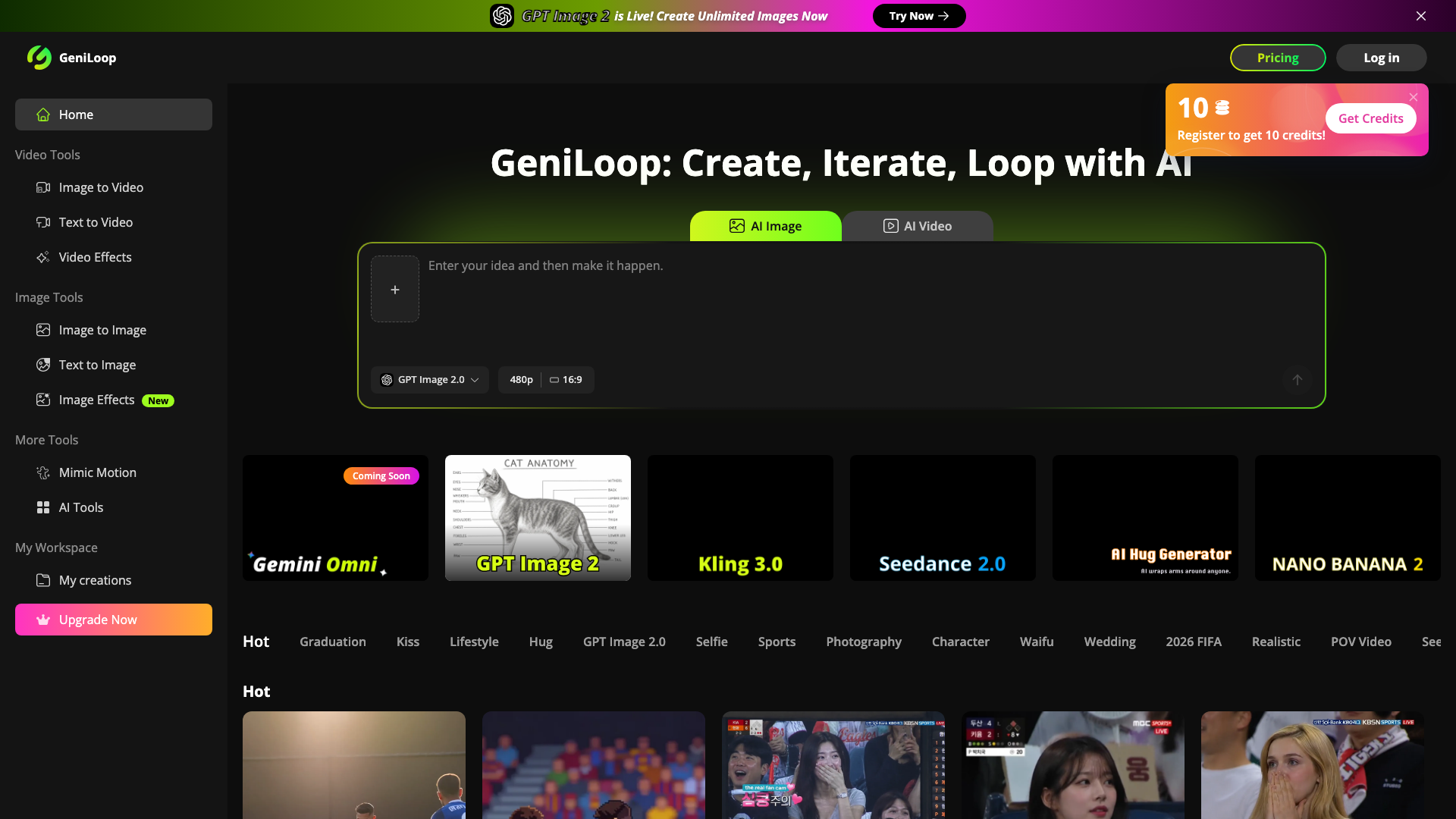1456x819 pixels.
Task: Click the crown icon on Upgrade Now
Action: coord(43,620)
